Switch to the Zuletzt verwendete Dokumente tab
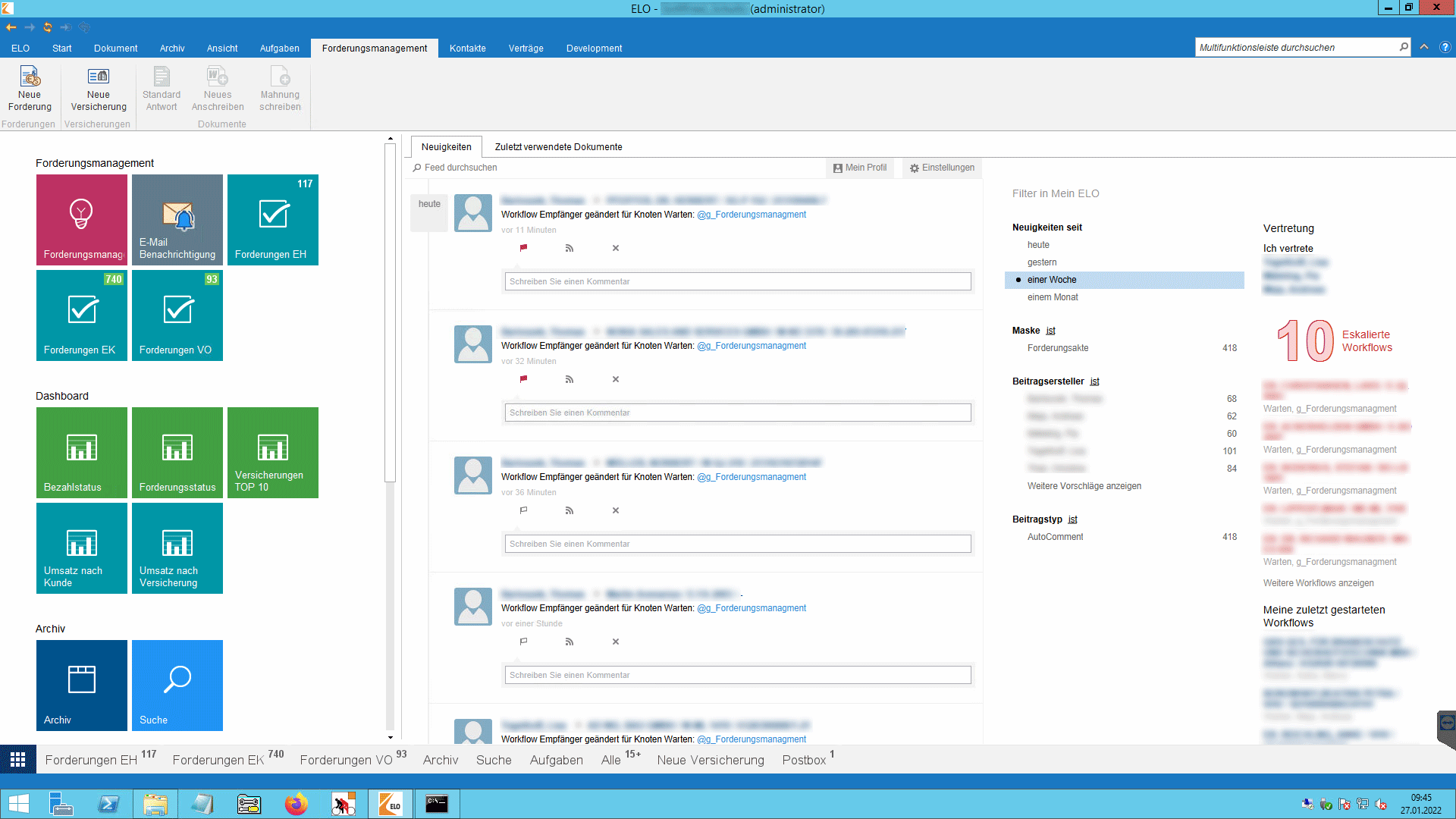 558,147
